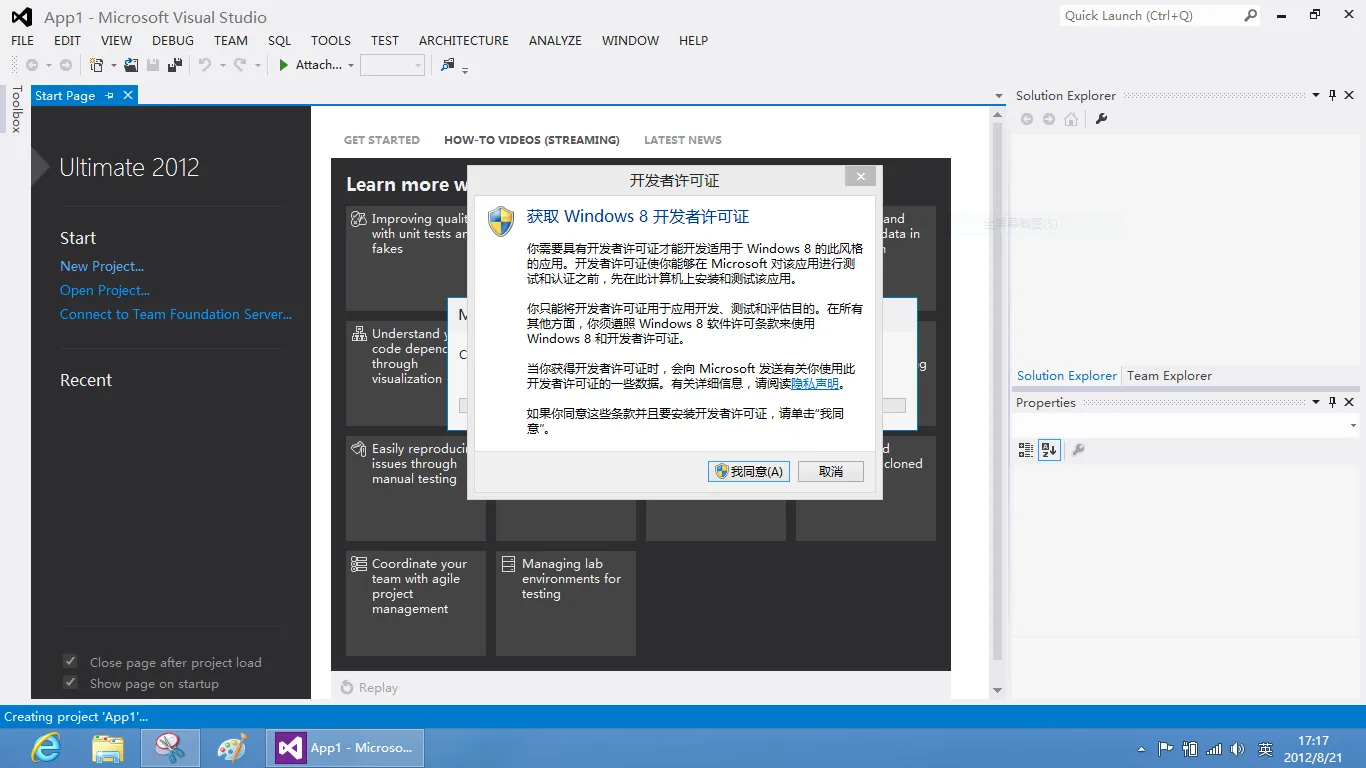Open the Solution Explorer window position dropdown
This screenshot has width=1366, height=768.
click(1315, 96)
